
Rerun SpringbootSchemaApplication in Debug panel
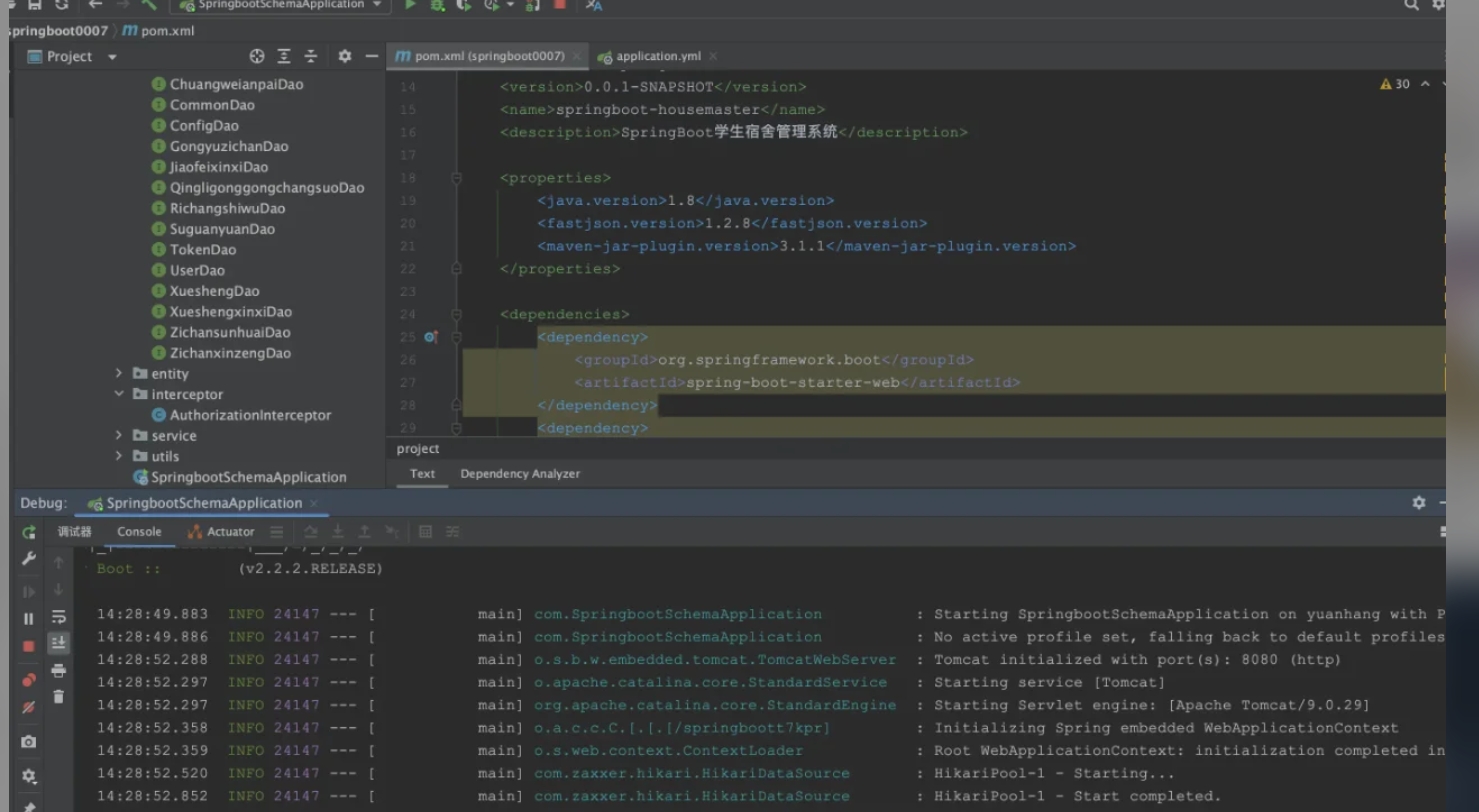pyautogui.click(x=29, y=532)
